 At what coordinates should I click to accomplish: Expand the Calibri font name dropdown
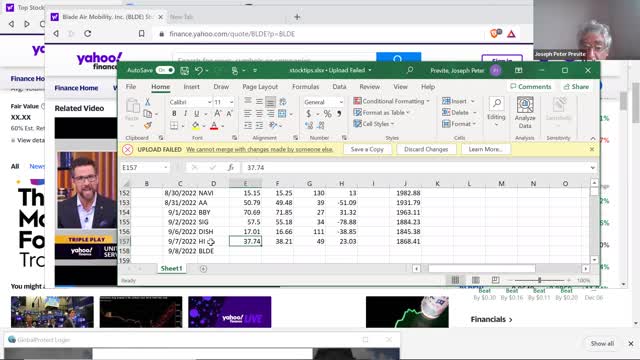click(209, 102)
